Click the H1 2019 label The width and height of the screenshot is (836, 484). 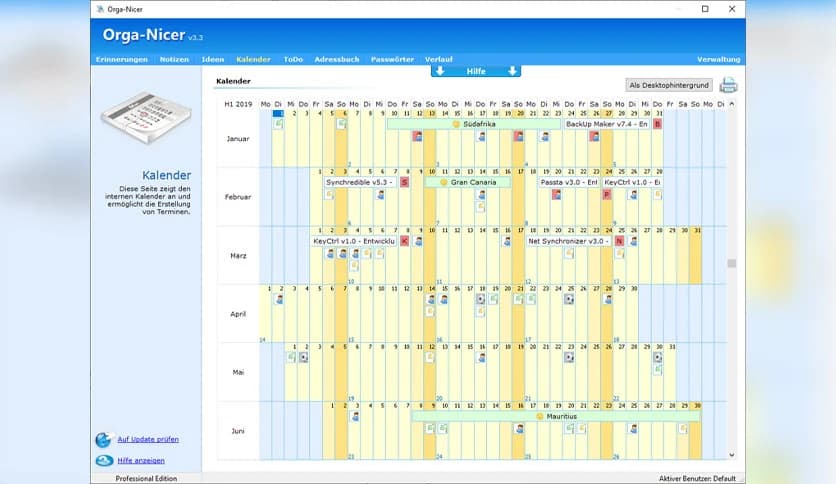(238, 104)
